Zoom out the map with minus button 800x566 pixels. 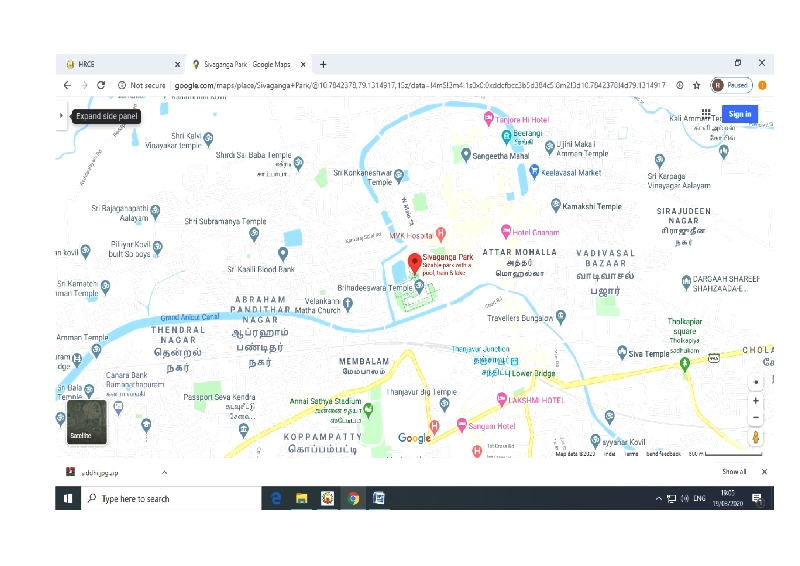point(756,417)
